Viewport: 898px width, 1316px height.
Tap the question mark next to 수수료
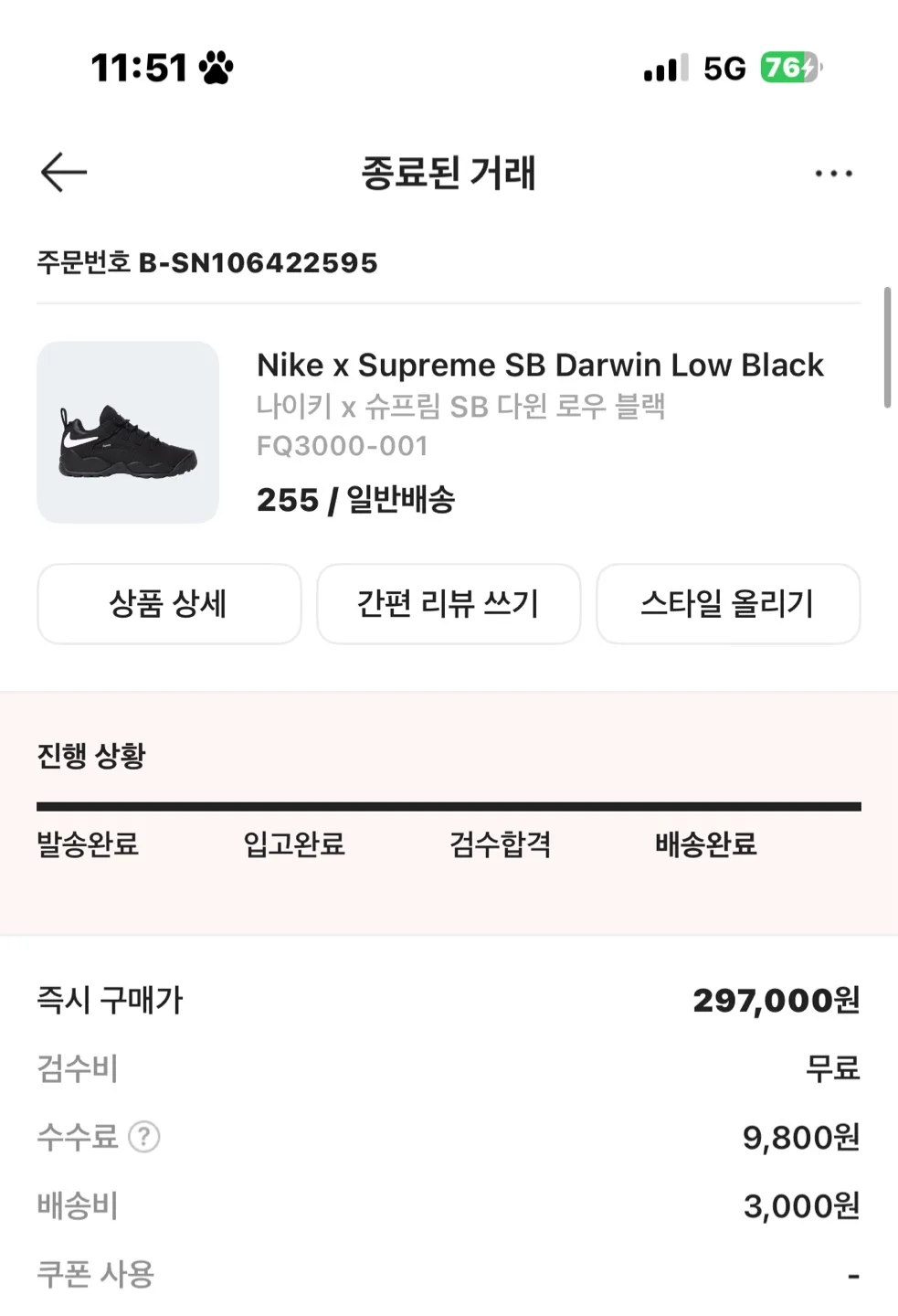point(144,1137)
